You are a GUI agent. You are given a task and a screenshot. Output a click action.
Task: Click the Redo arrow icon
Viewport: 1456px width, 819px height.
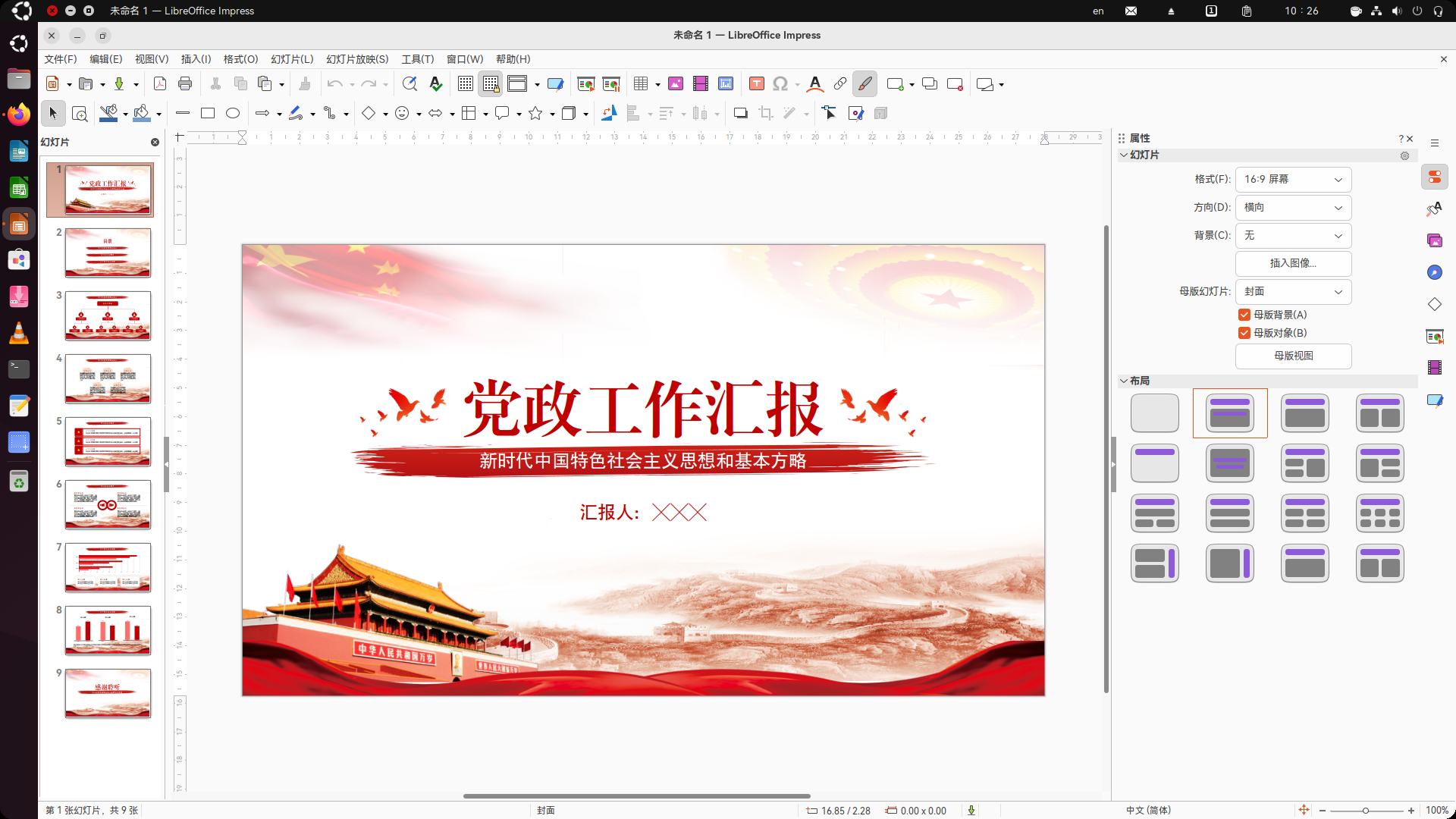click(369, 84)
